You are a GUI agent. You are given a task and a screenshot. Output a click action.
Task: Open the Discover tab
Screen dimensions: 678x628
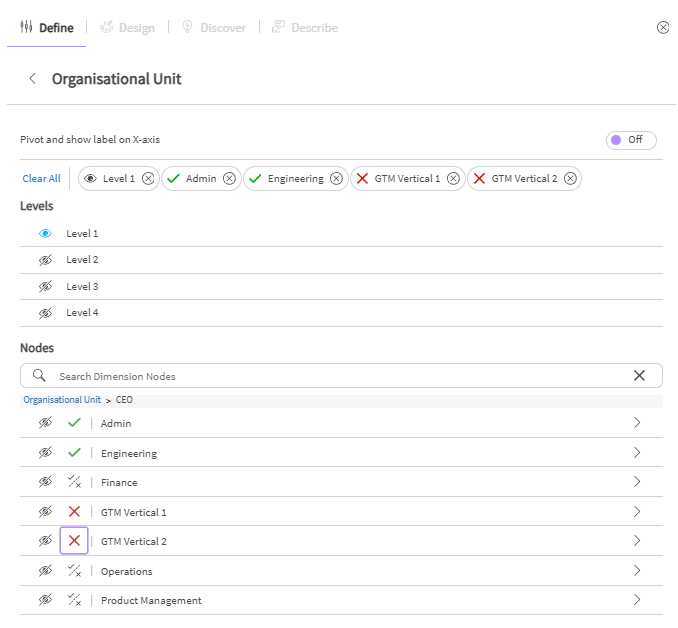[213, 28]
